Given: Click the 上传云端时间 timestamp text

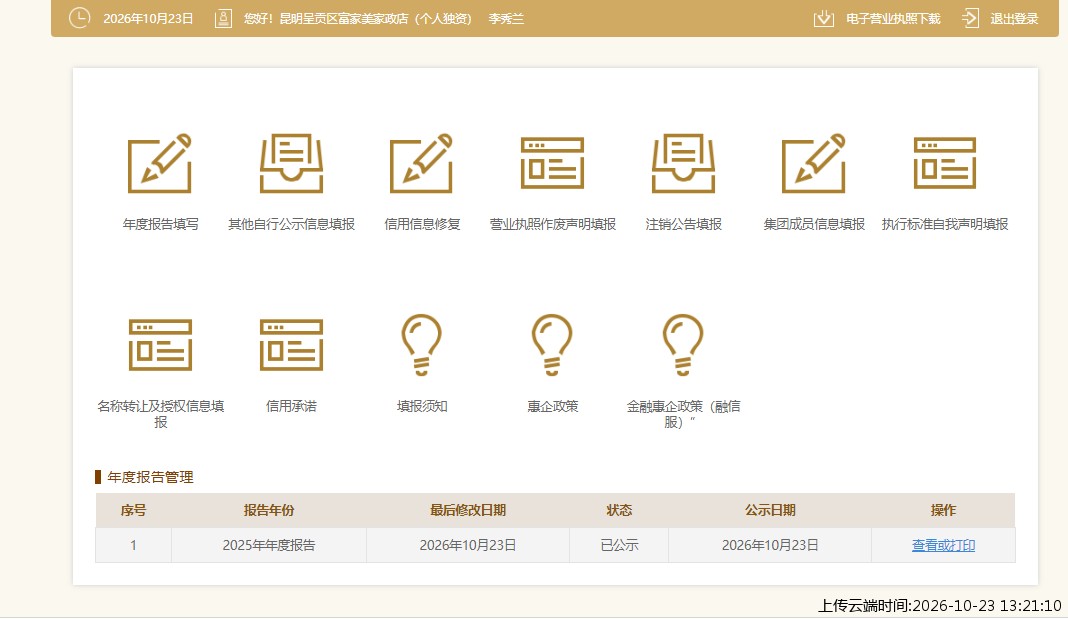Looking at the screenshot, I should [940, 605].
